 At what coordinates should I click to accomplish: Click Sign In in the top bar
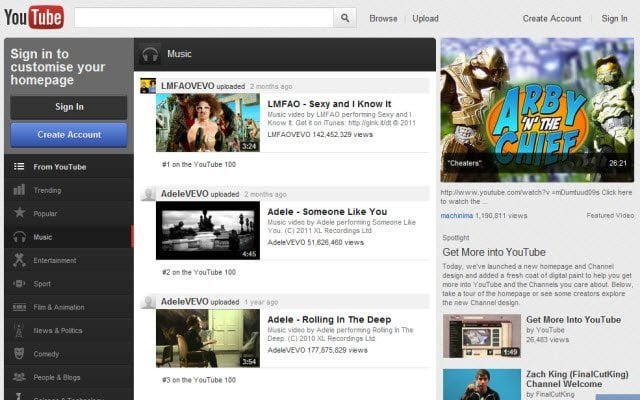[x=614, y=18]
